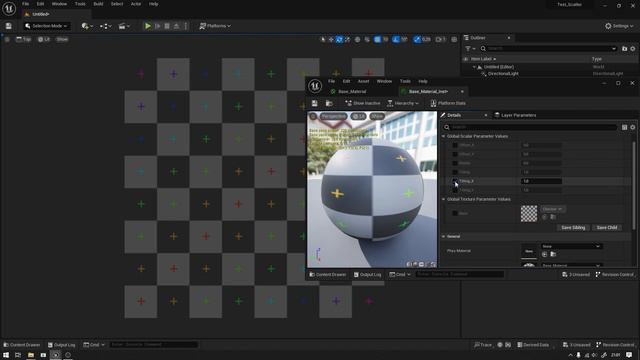The image size is (640, 360).
Task: Open the main editor Settings menu
Action: coord(619,26)
